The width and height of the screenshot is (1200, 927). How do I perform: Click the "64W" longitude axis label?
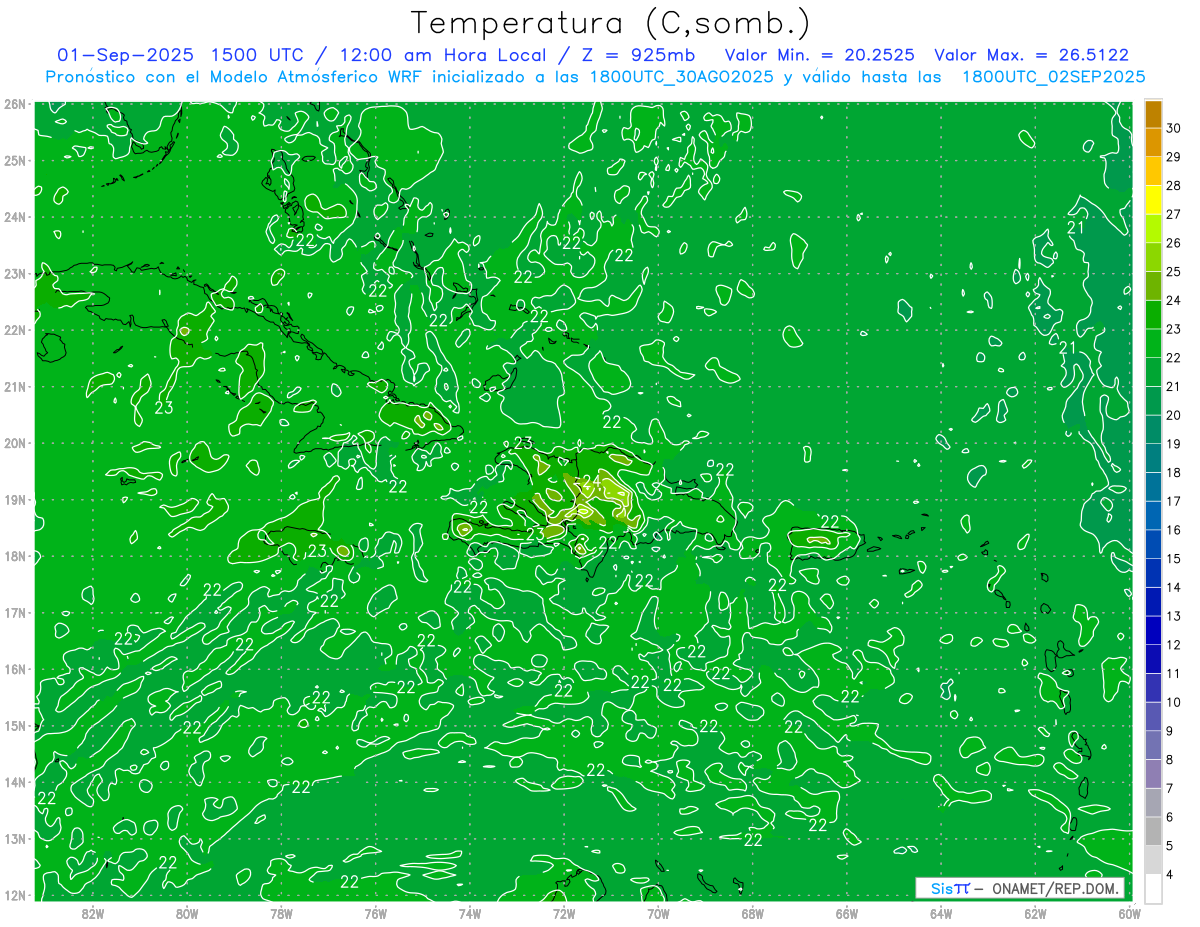tap(940, 913)
